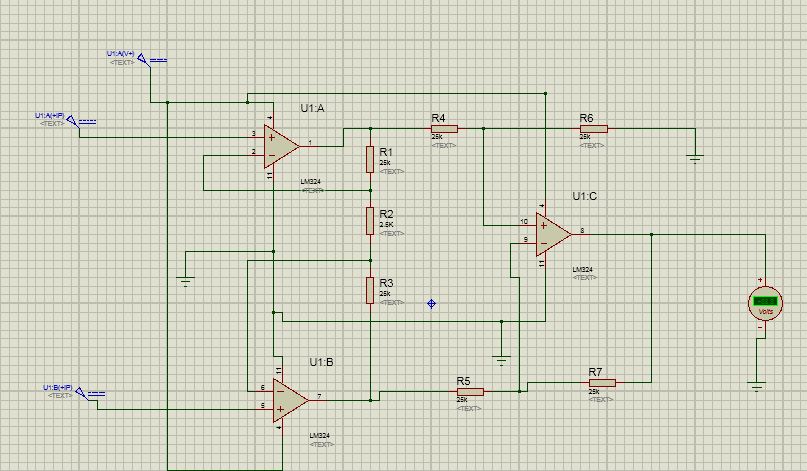807x471 pixels.
Task: Select resistor R1 component body
Action: 370,159
